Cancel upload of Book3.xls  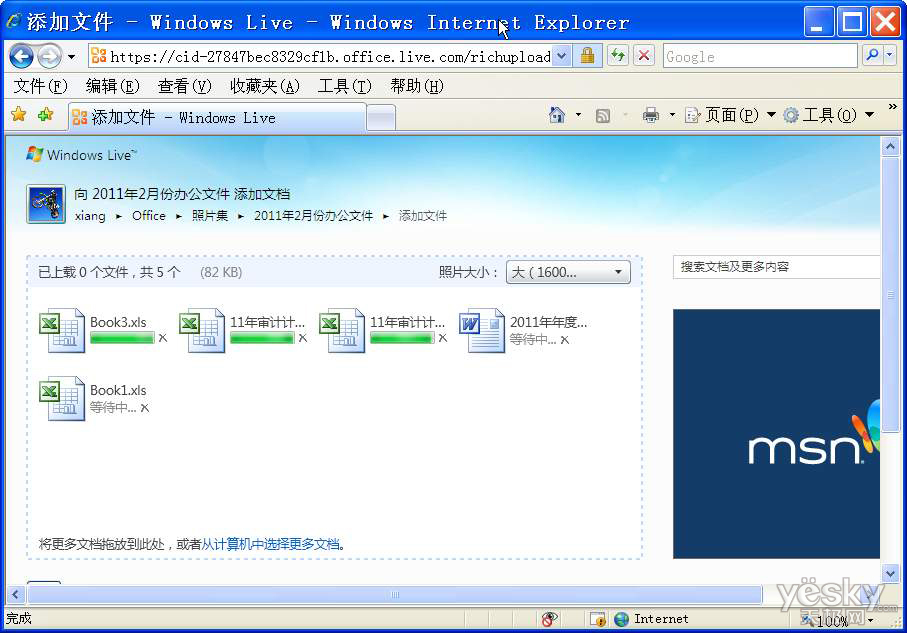[x=163, y=338]
